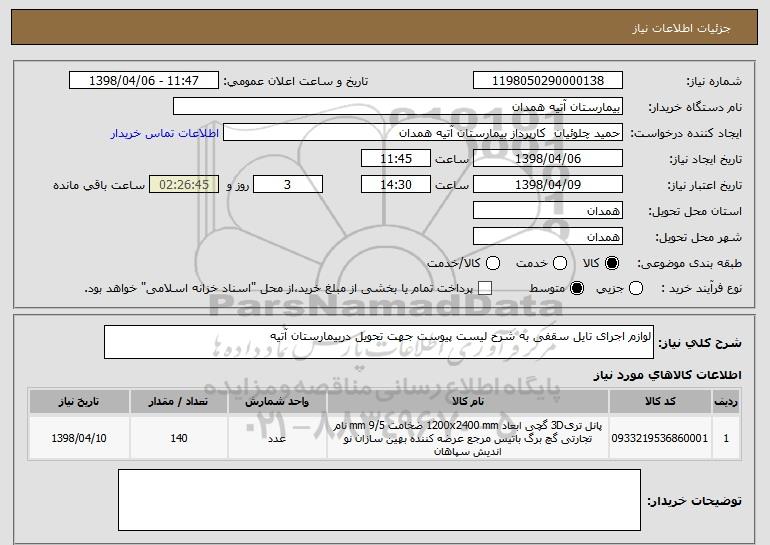Tick the اسناد خزانه اسلامی payment checkbox
770x545 pixels.
[485, 288]
